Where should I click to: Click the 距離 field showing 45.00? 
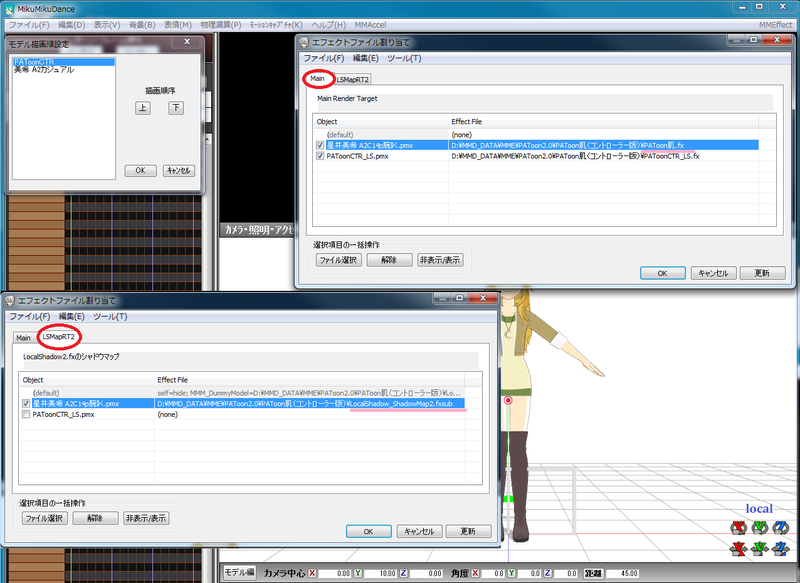pyautogui.click(x=621, y=573)
